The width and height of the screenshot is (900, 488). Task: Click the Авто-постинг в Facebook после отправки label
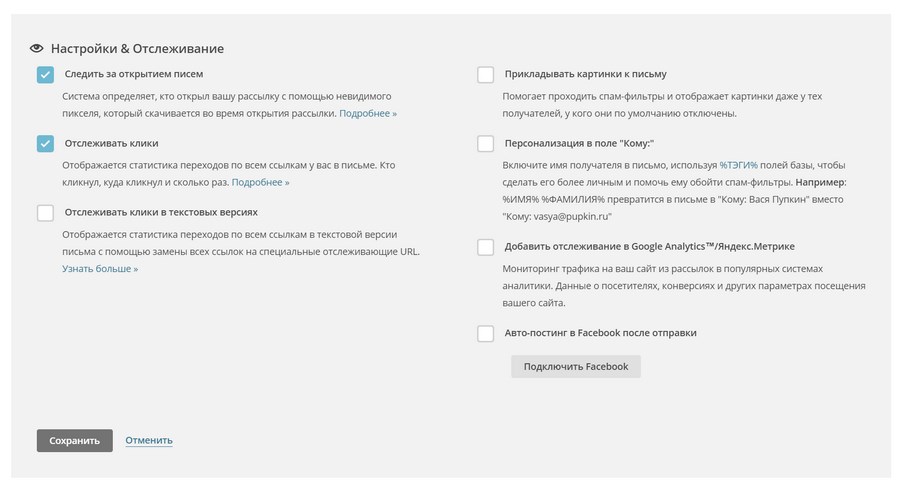[600, 333]
